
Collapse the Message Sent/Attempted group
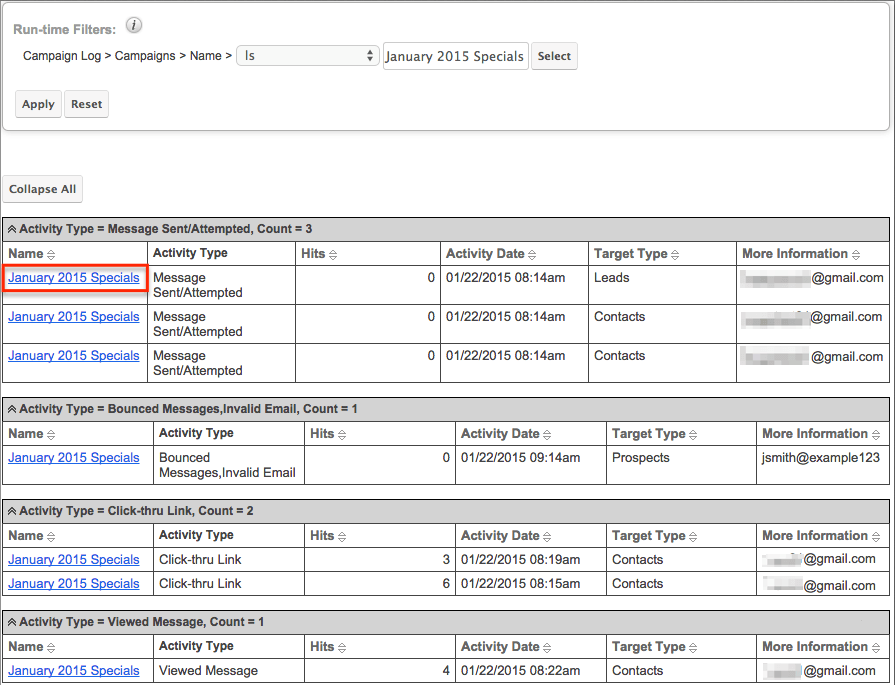(11, 229)
